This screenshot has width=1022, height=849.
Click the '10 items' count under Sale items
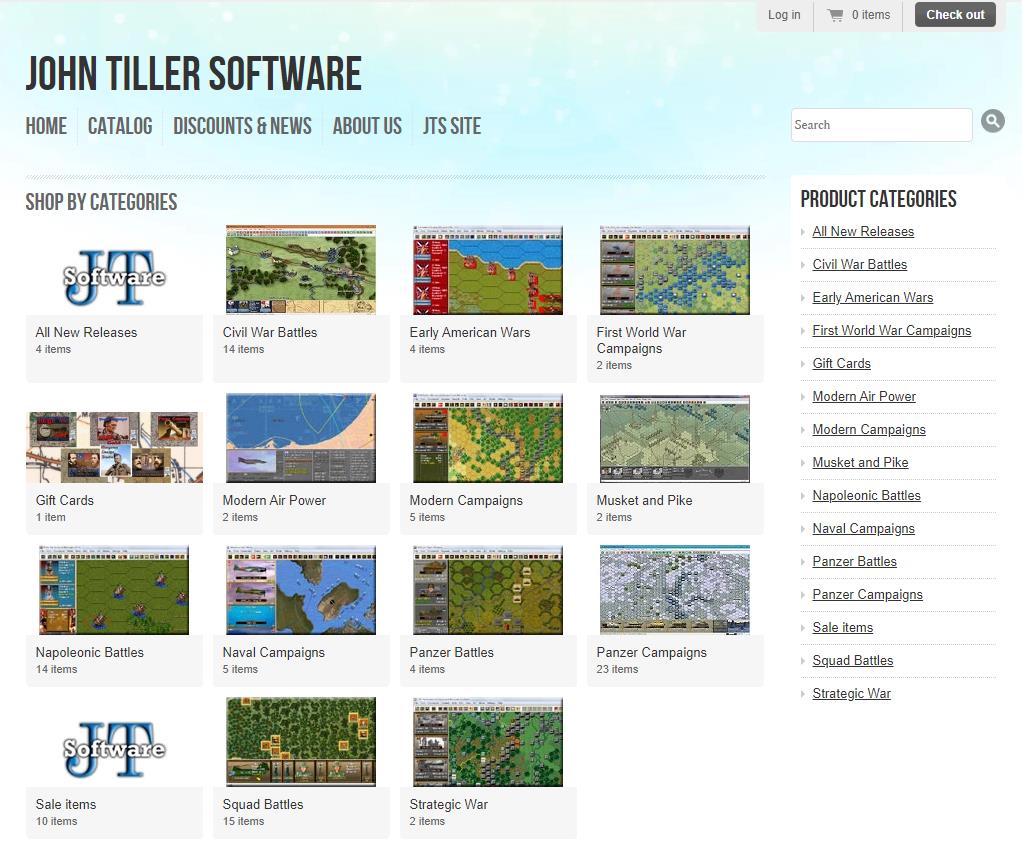(x=56, y=821)
